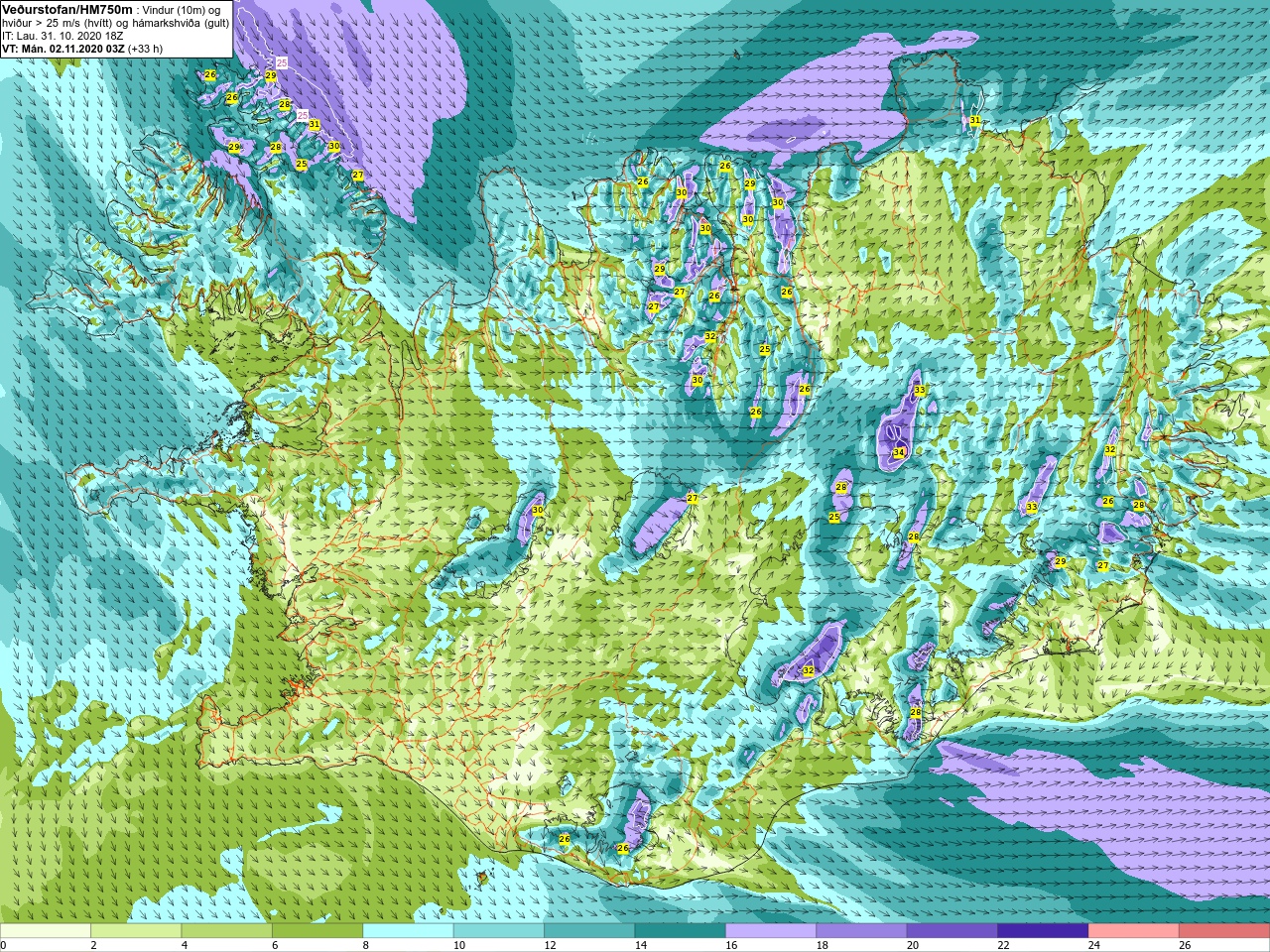
Task: Click tick label "2" on the color scale
Action: 94,945
